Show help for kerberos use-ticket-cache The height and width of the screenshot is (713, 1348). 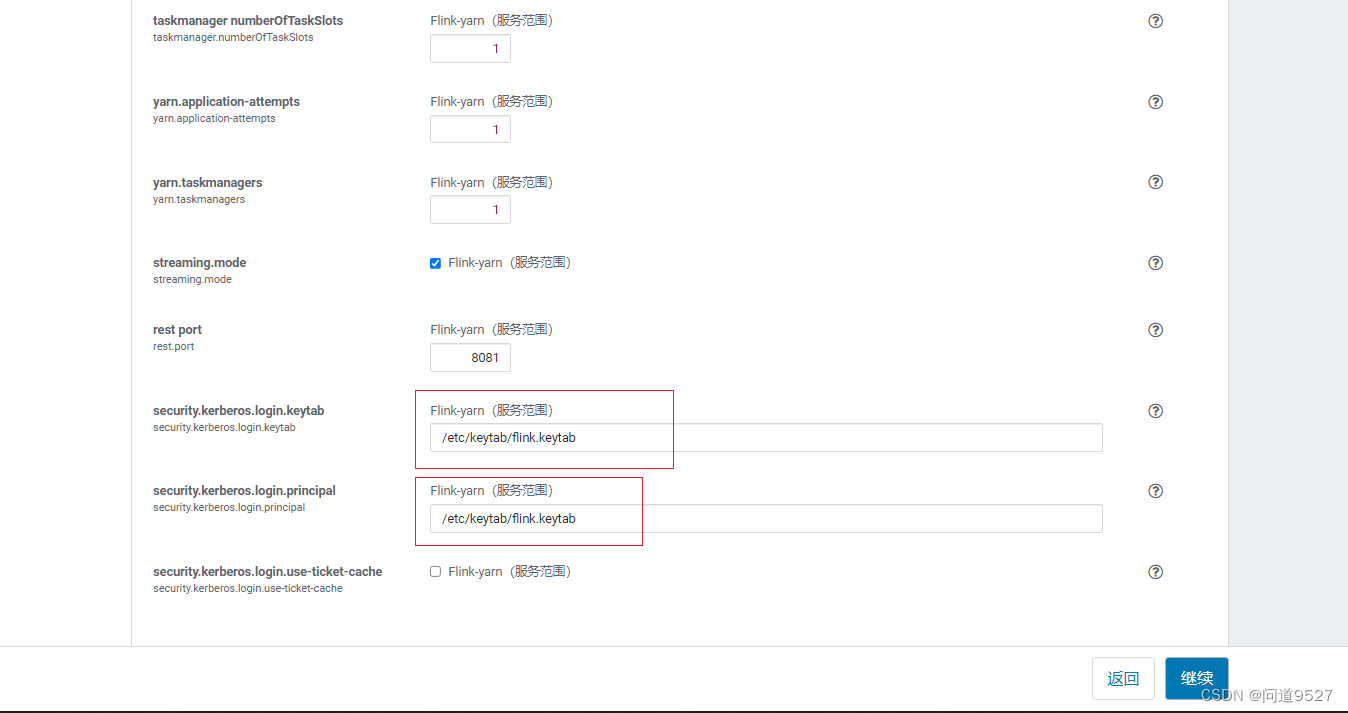pyautogui.click(x=1155, y=572)
